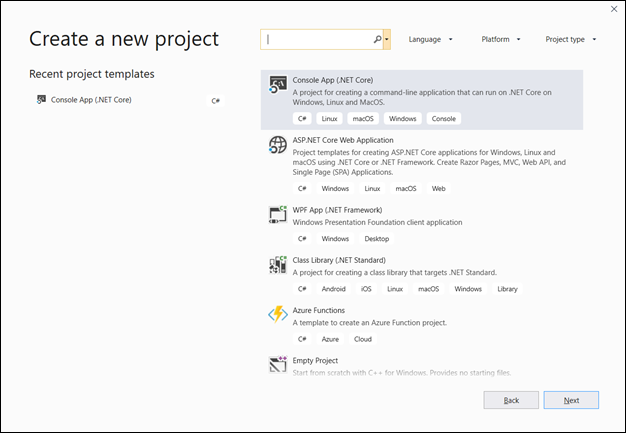Select the recent Console App (.NET Core) template
This screenshot has width=626, height=433.
91,100
